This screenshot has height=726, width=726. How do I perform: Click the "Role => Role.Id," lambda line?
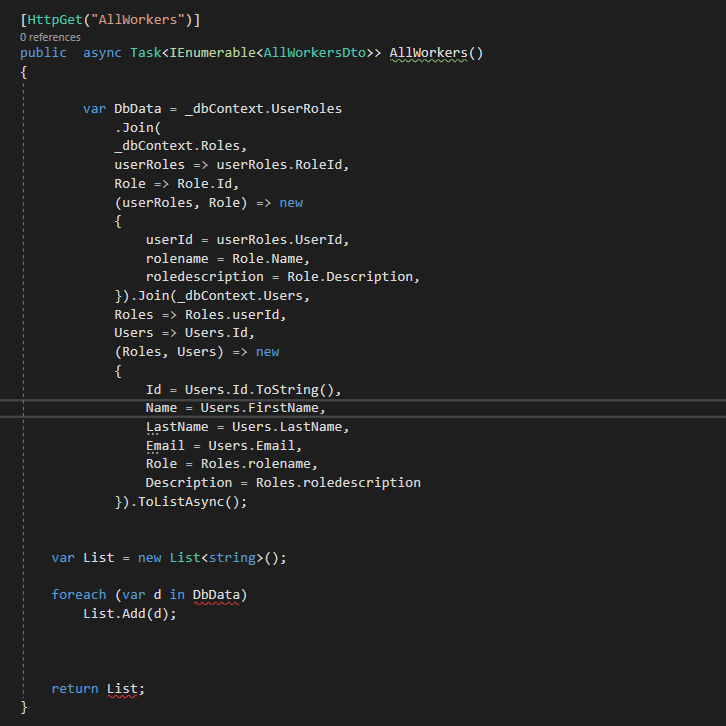point(176,184)
